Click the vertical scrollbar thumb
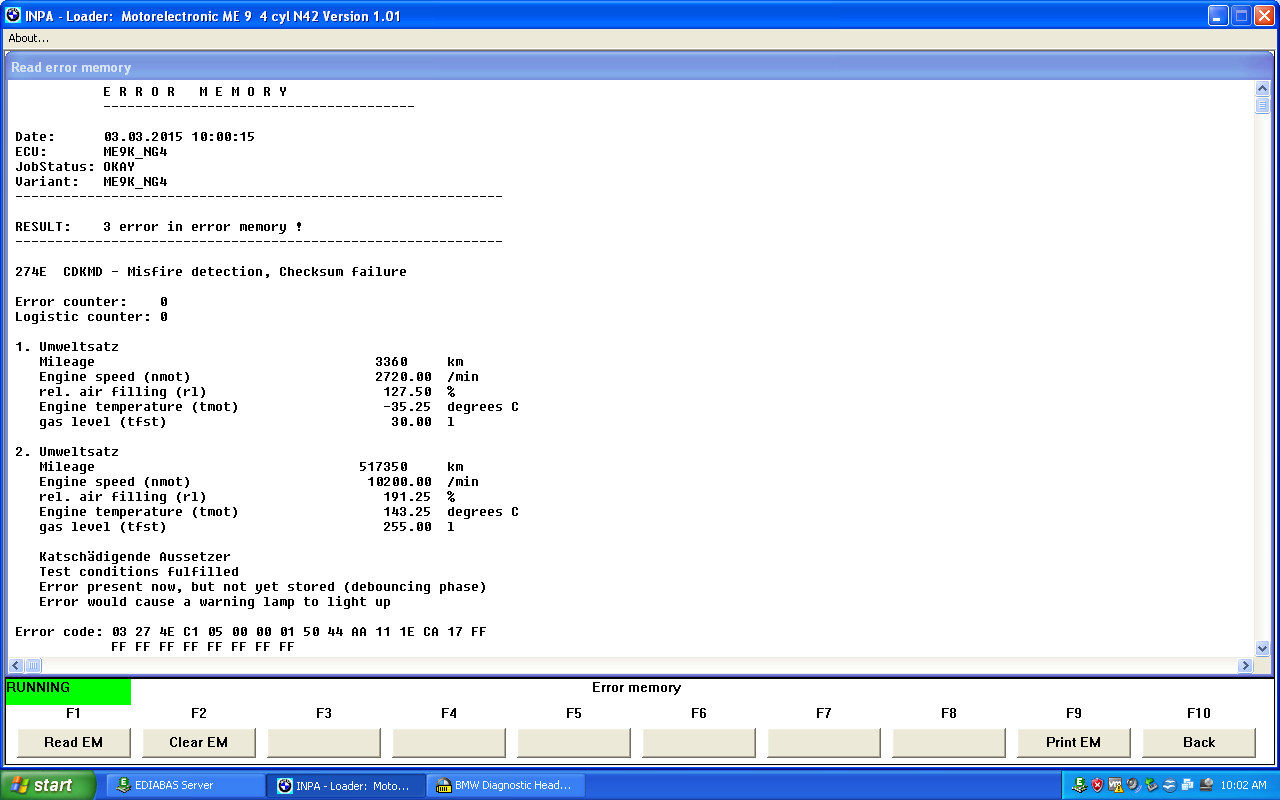The height and width of the screenshot is (800, 1280). click(x=1262, y=105)
